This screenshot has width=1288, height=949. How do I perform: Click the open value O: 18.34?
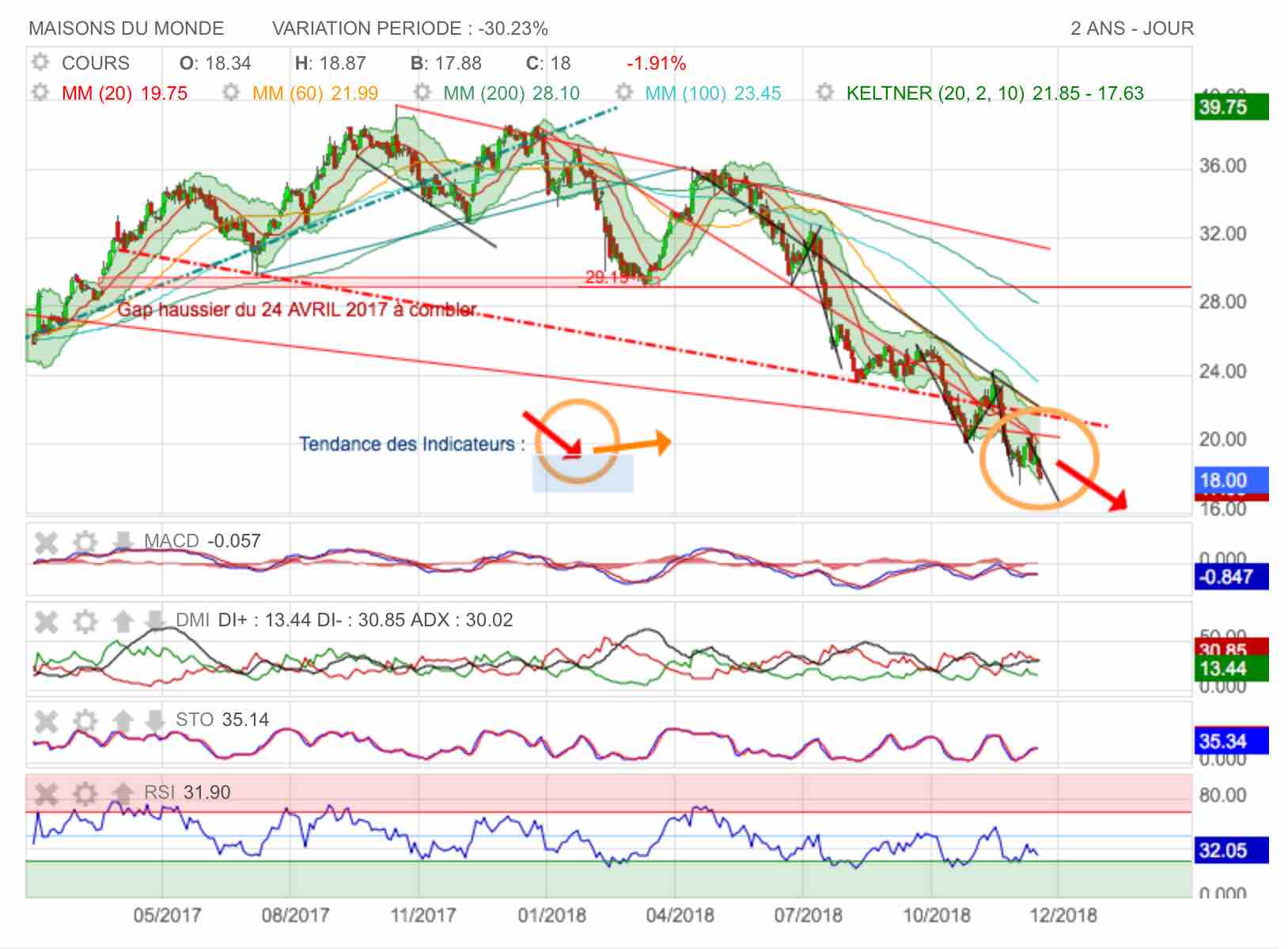[215, 63]
